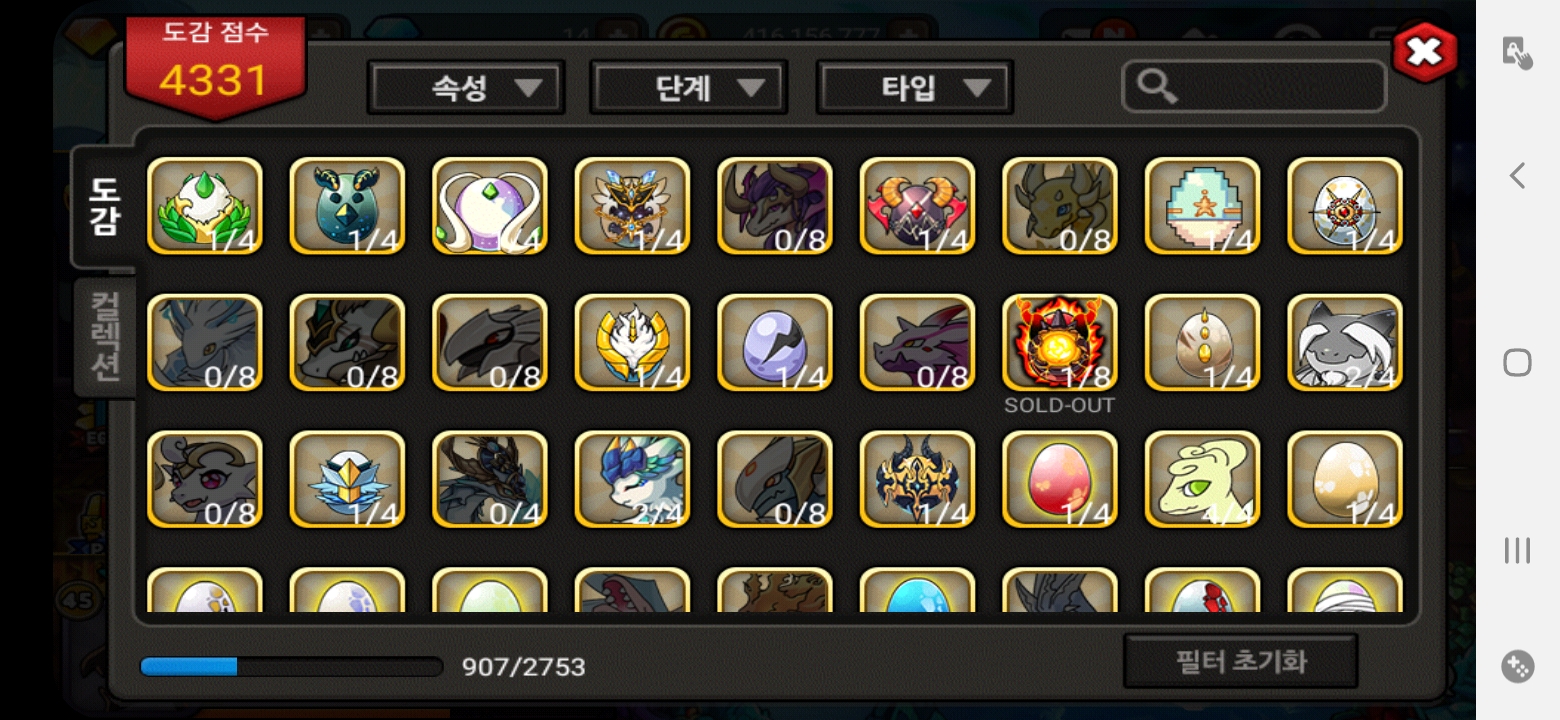Switch to the 컬렉션 tab

(x=105, y=337)
